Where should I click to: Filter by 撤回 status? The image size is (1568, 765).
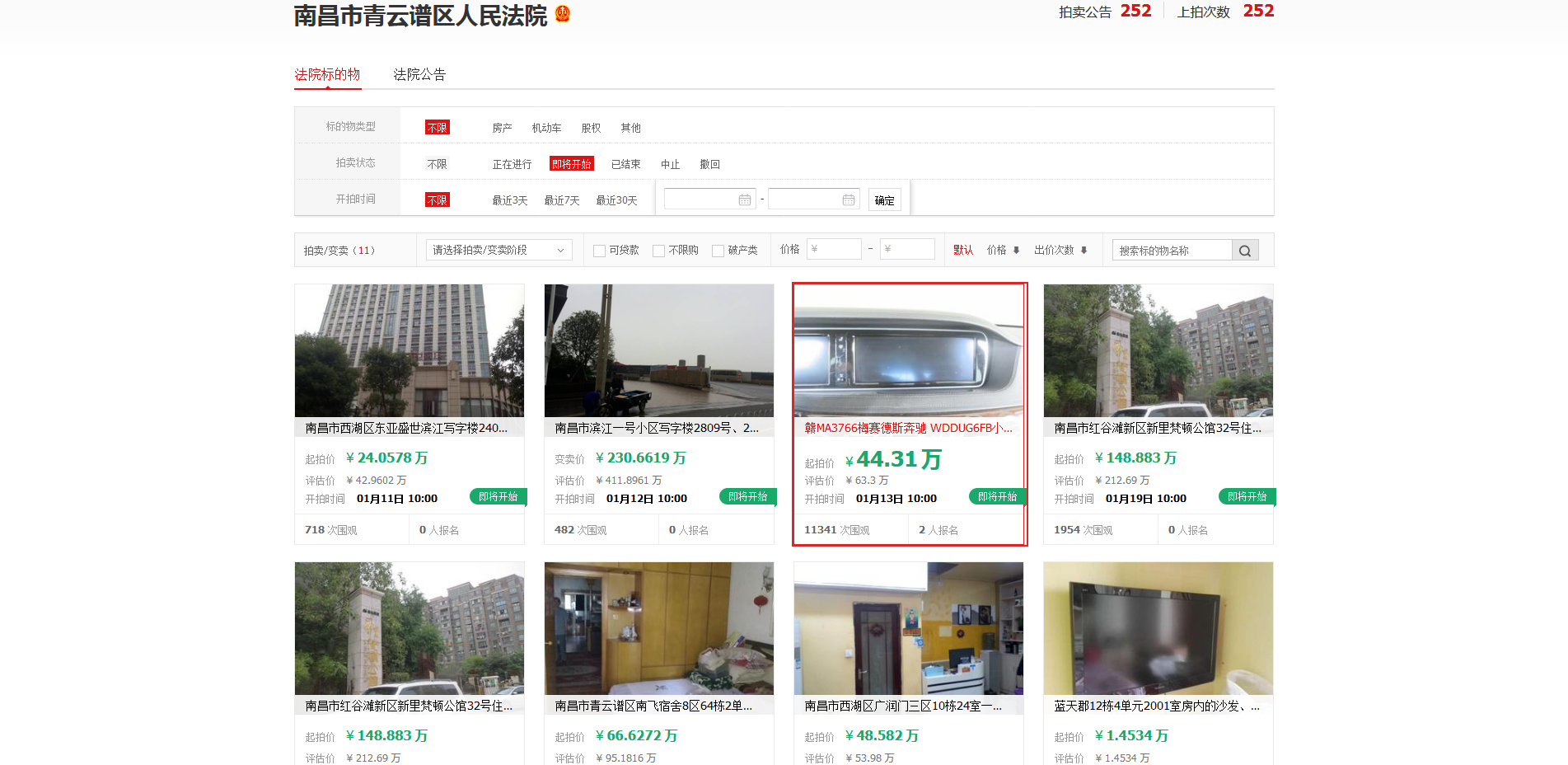pyautogui.click(x=709, y=164)
